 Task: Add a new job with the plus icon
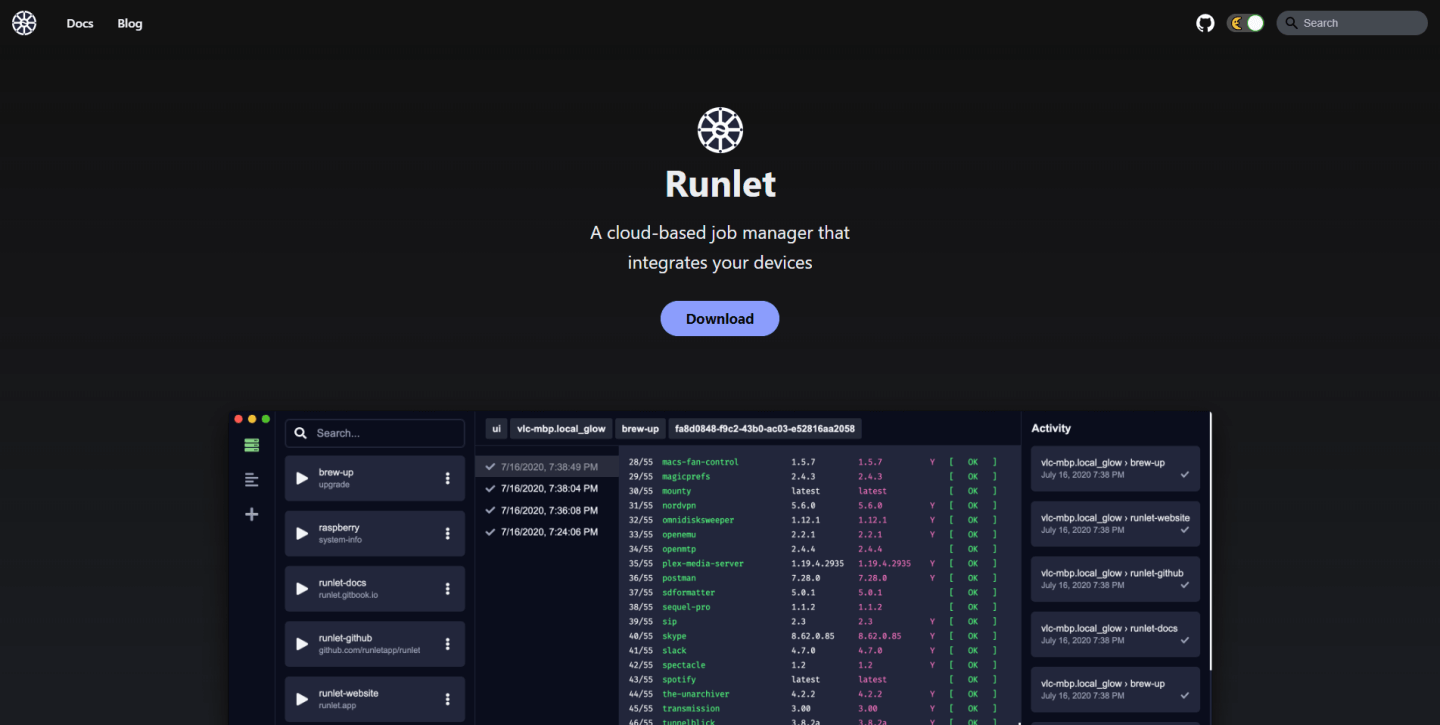(x=251, y=514)
